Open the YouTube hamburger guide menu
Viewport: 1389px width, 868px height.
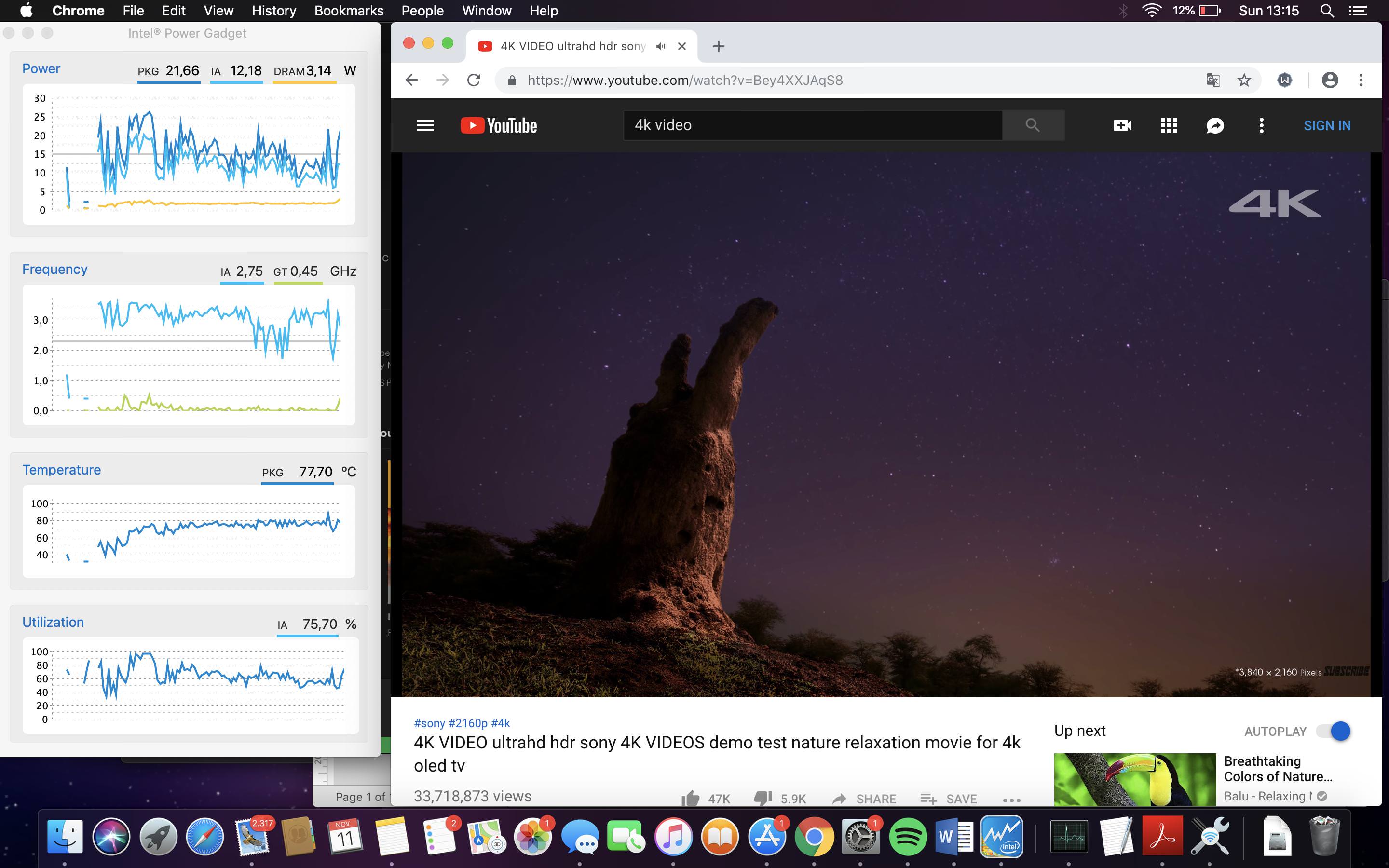425,125
